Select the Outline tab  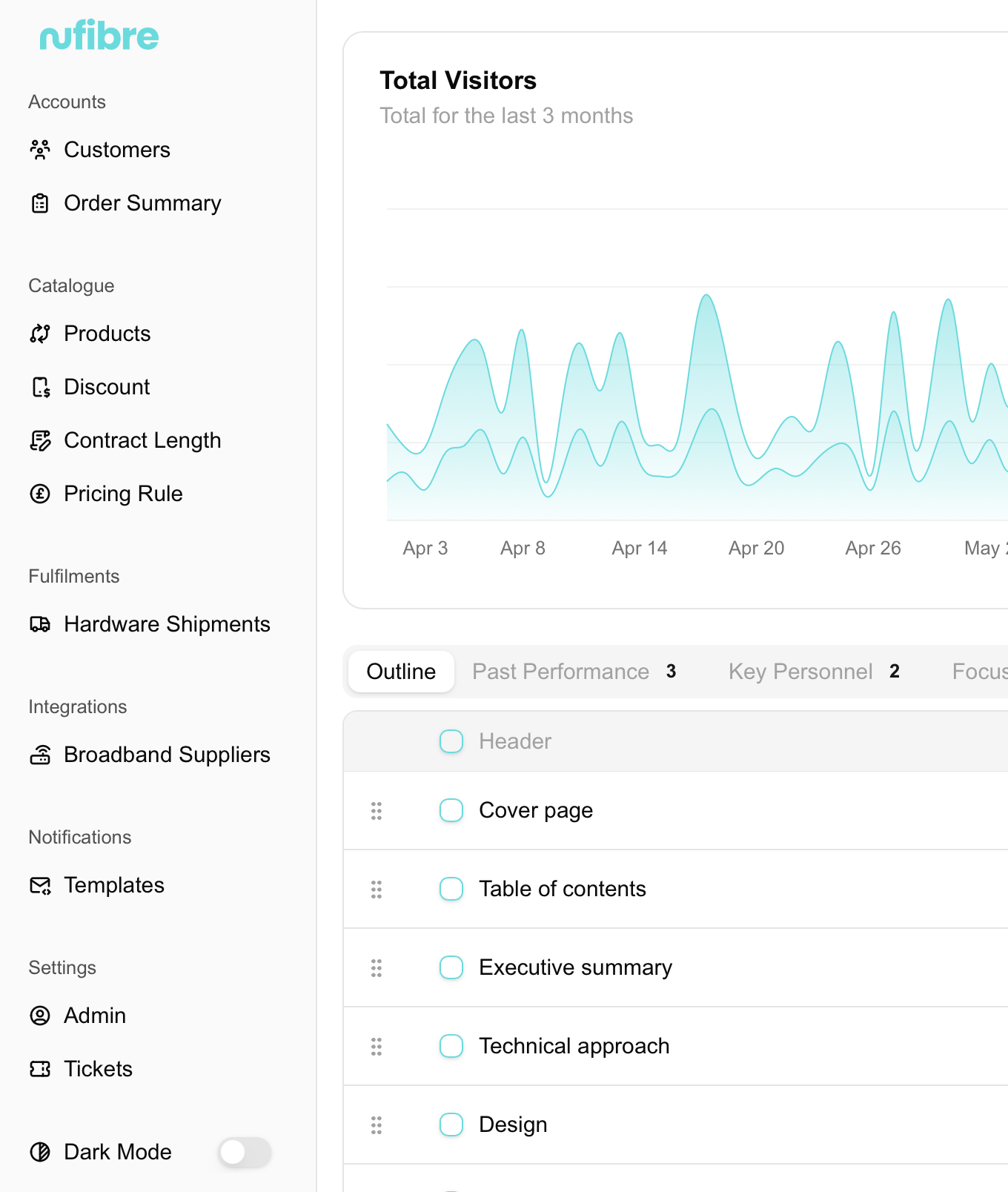401,672
